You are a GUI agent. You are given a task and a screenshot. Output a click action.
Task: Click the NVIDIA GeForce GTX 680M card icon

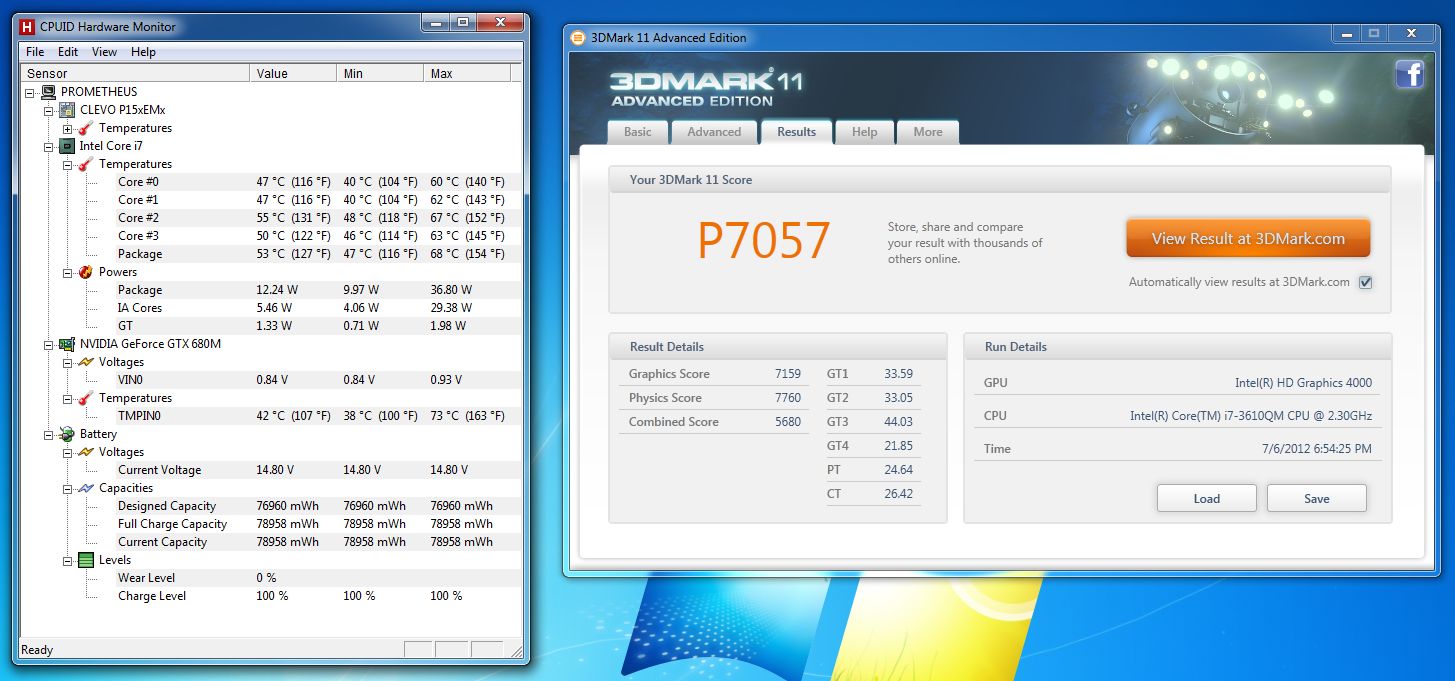(x=68, y=344)
